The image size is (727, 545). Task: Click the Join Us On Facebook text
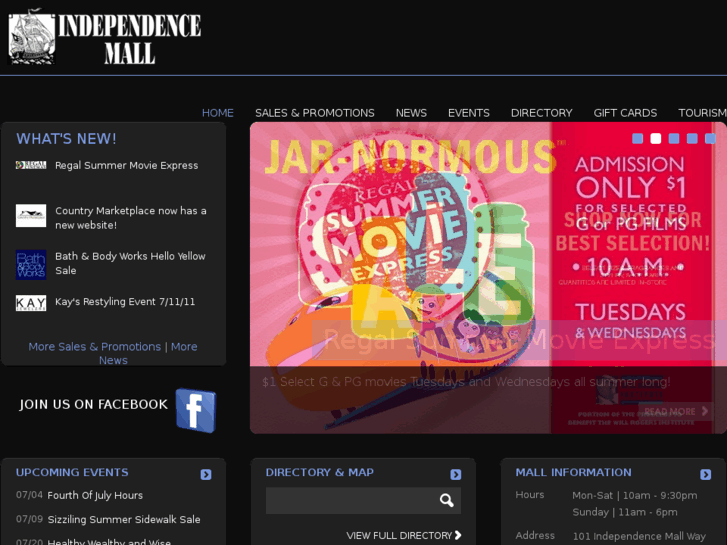93,404
